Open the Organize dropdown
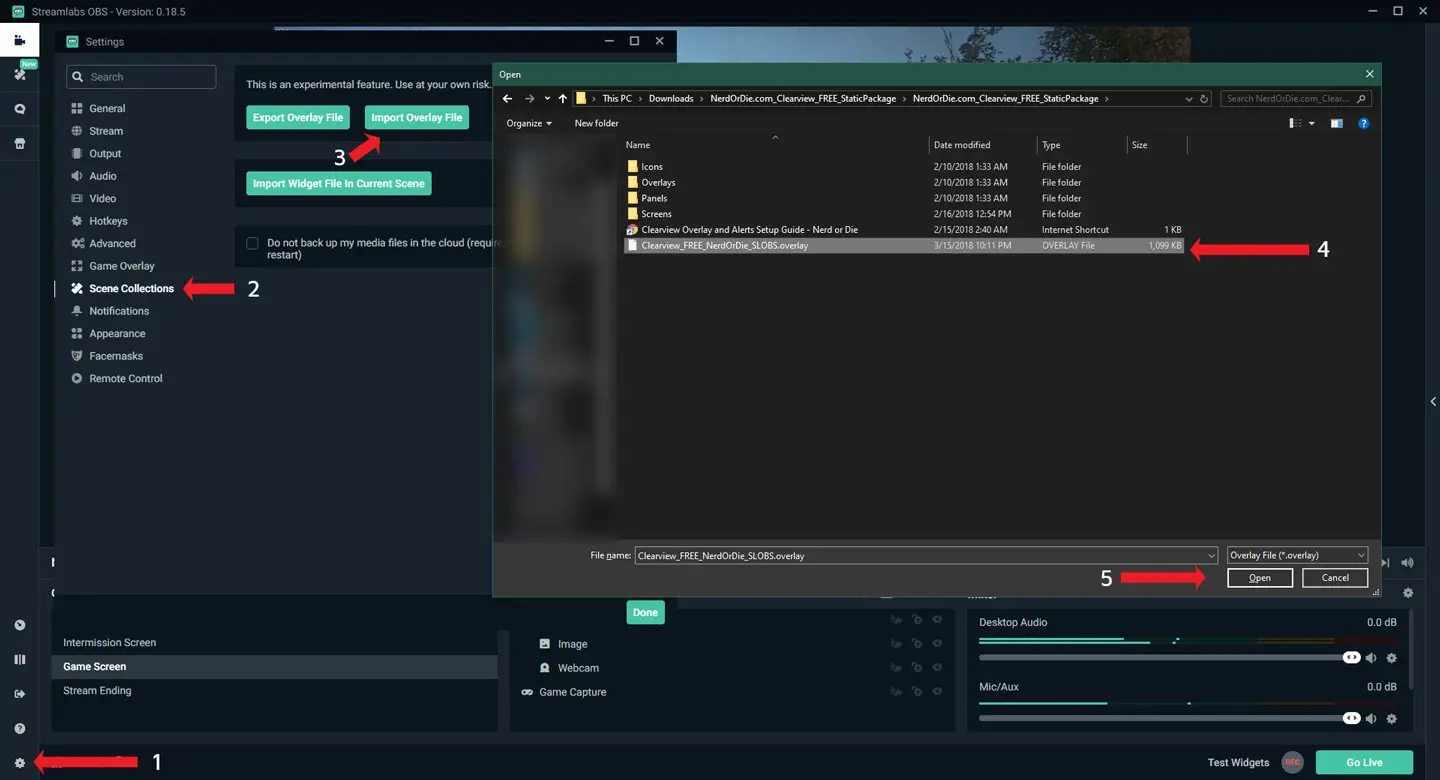Screen dimensions: 1440x780 click(529, 123)
